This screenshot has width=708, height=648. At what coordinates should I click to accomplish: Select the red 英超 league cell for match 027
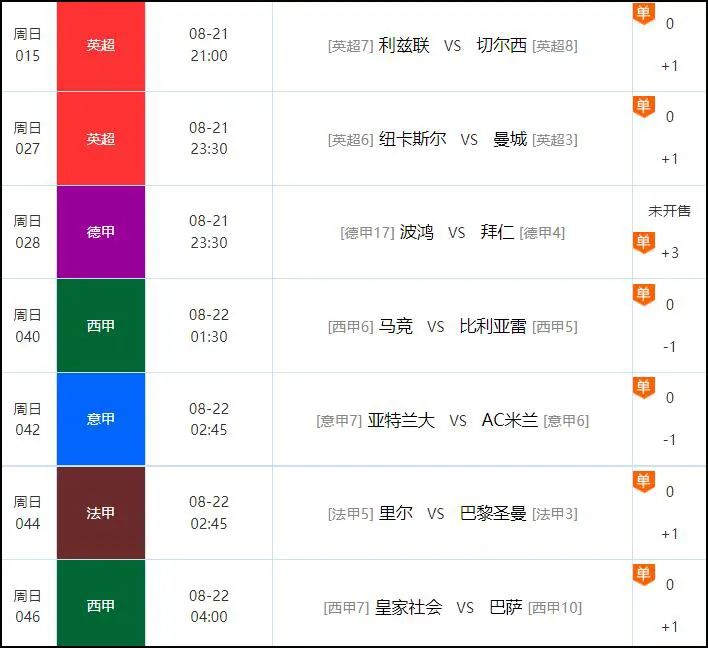pyautogui.click(x=101, y=139)
